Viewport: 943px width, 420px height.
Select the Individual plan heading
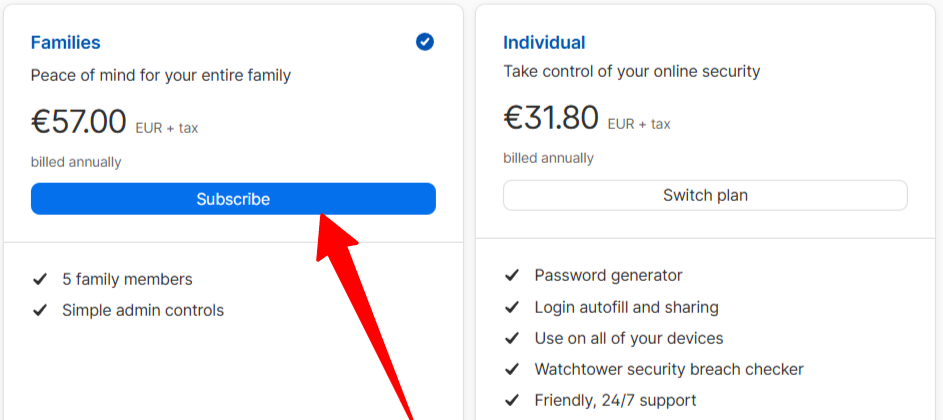point(544,43)
